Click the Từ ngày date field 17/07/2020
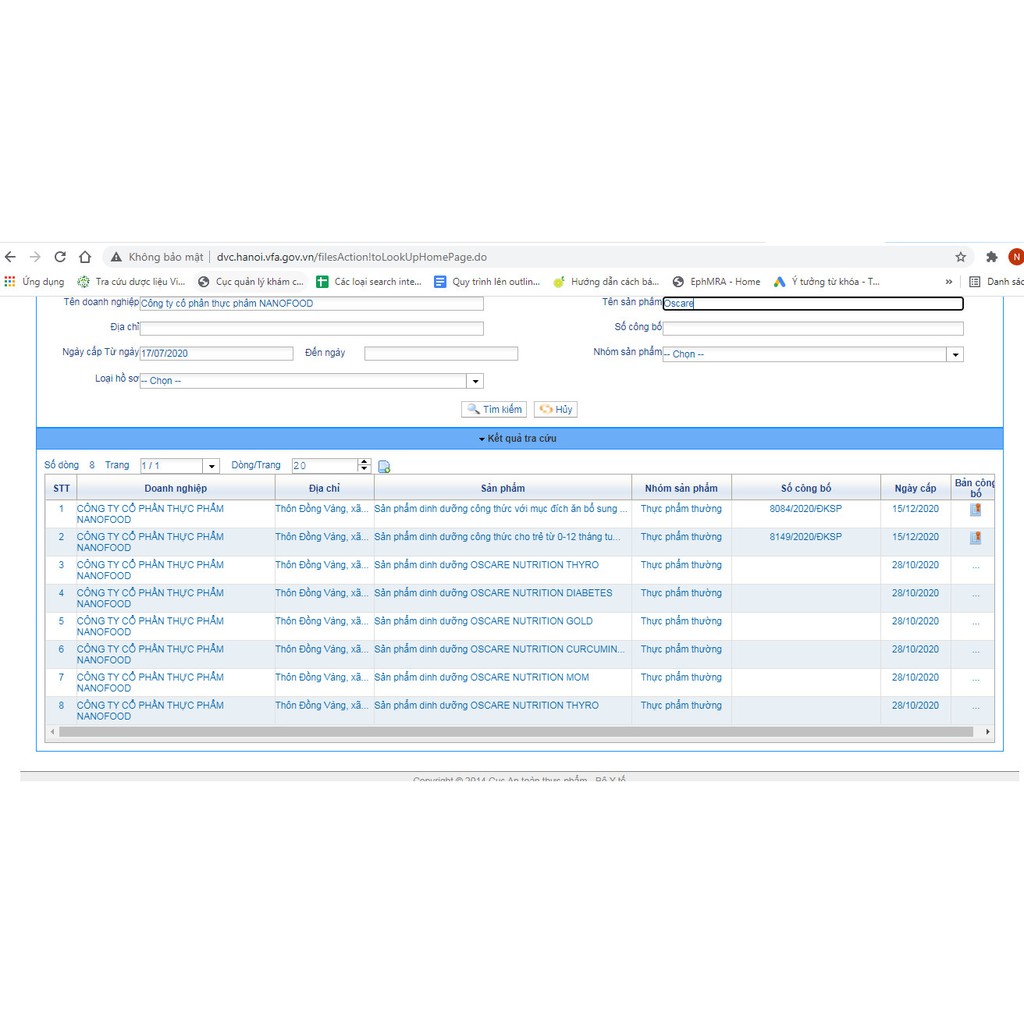 pos(216,353)
